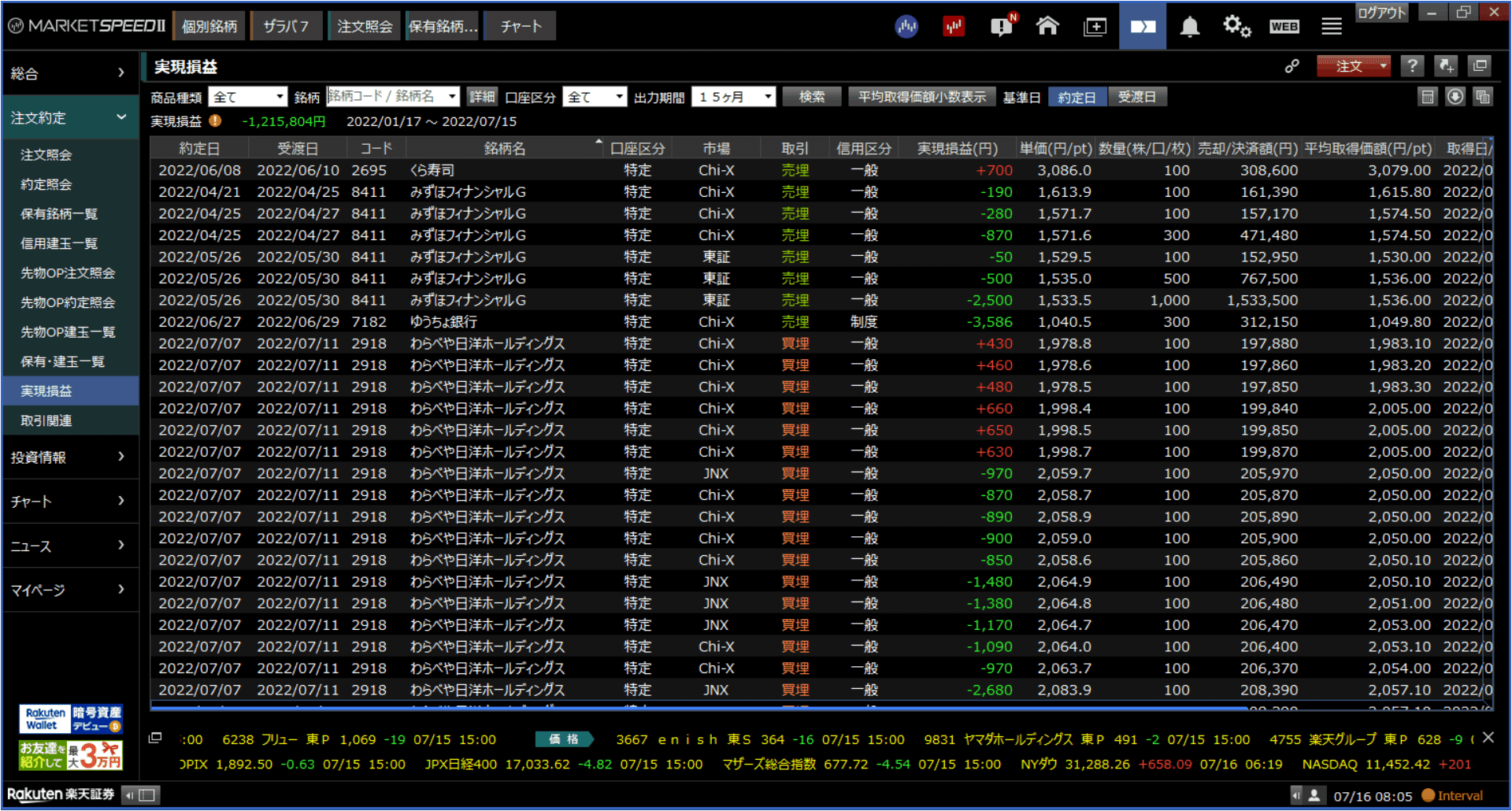Click the copy table icon
The width and height of the screenshot is (1512, 811).
click(x=1483, y=97)
